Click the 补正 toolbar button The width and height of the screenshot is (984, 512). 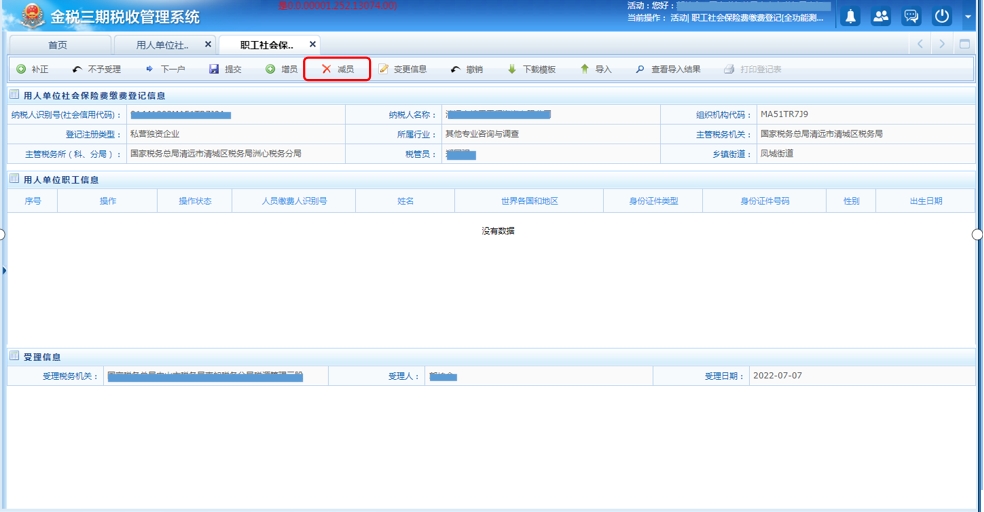[x=32, y=70]
